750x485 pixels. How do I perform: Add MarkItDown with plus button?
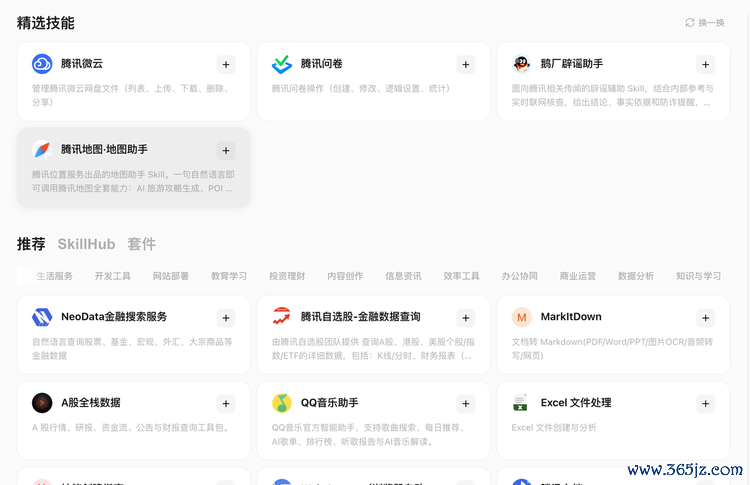click(706, 318)
